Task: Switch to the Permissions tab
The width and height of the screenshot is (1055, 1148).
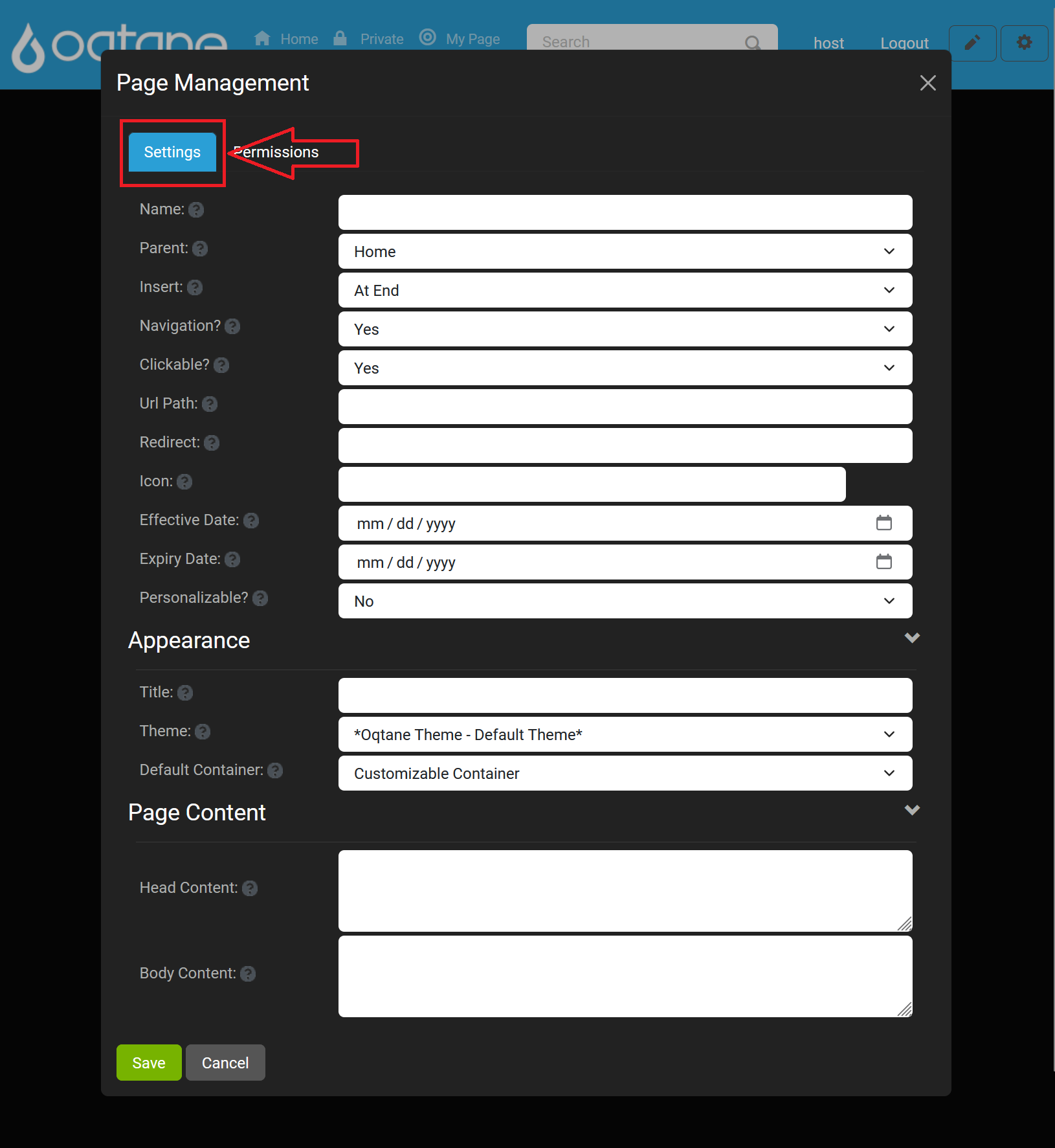Action: click(276, 152)
